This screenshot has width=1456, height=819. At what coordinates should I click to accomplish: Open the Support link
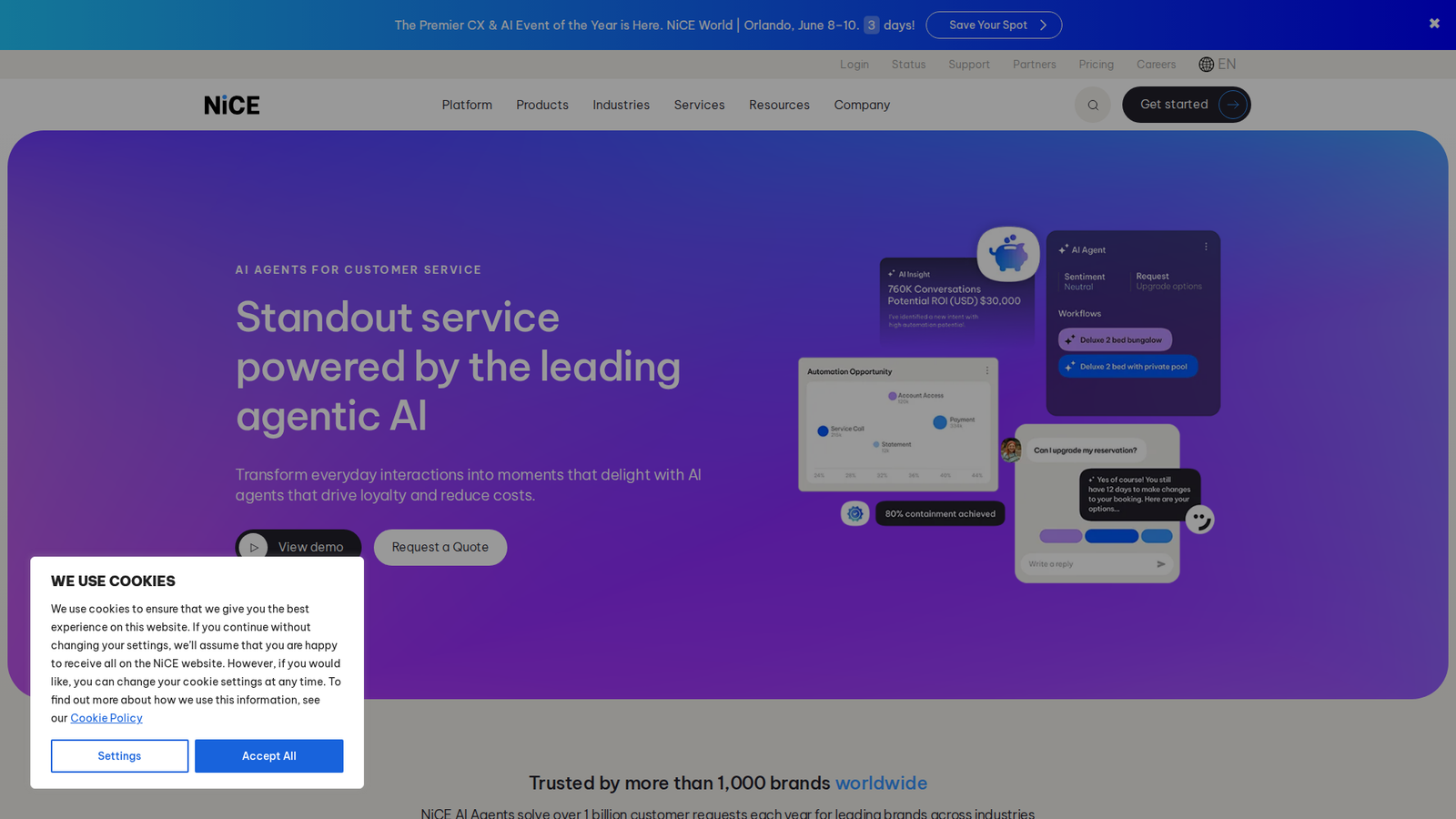click(969, 65)
